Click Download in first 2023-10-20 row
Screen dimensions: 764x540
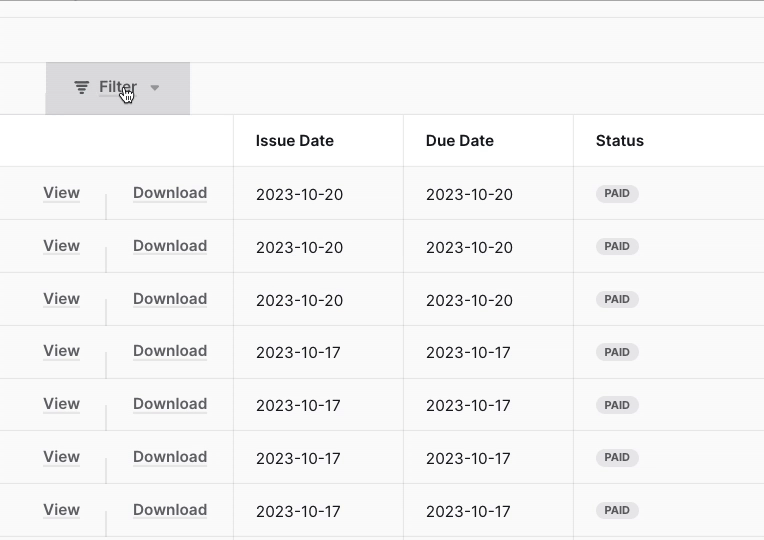[170, 193]
